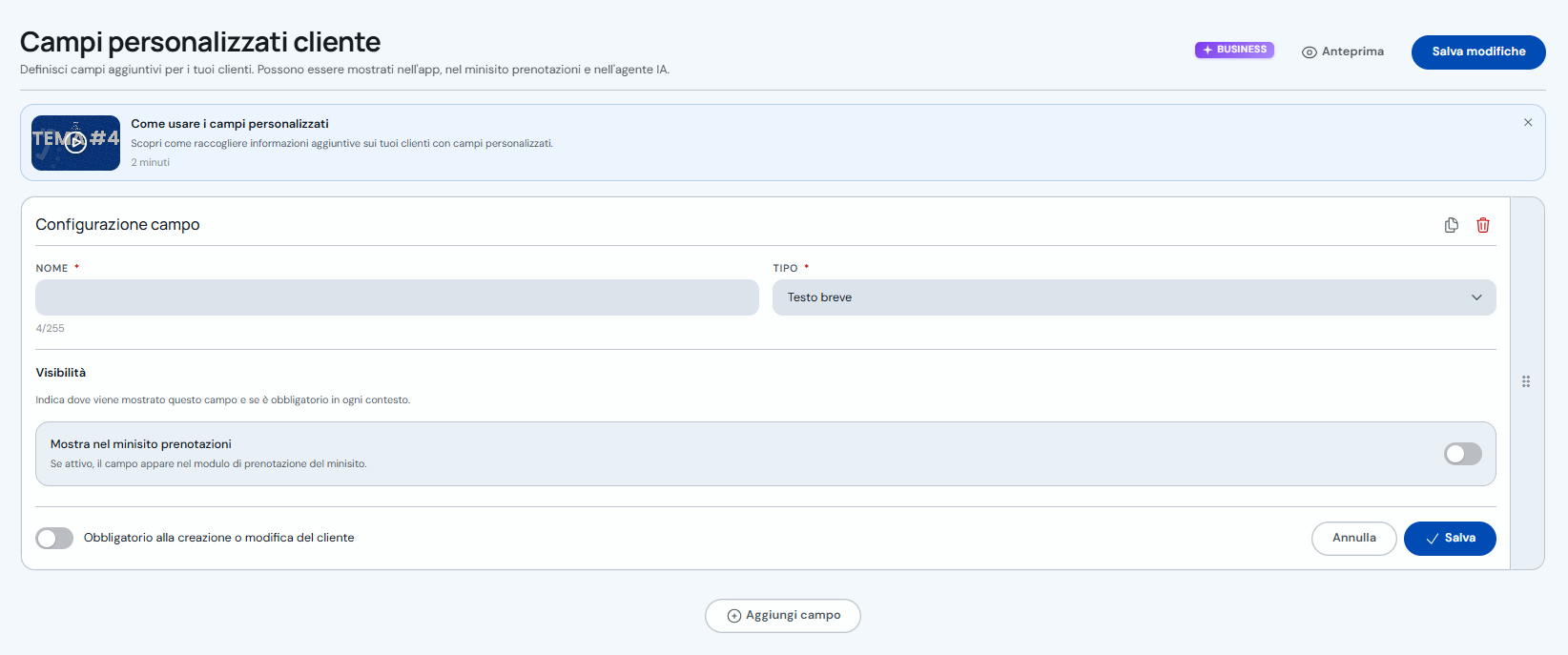The image size is (1568, 655).
Task: Click the Visibilità section heading
Action: (x=61, y=373)
